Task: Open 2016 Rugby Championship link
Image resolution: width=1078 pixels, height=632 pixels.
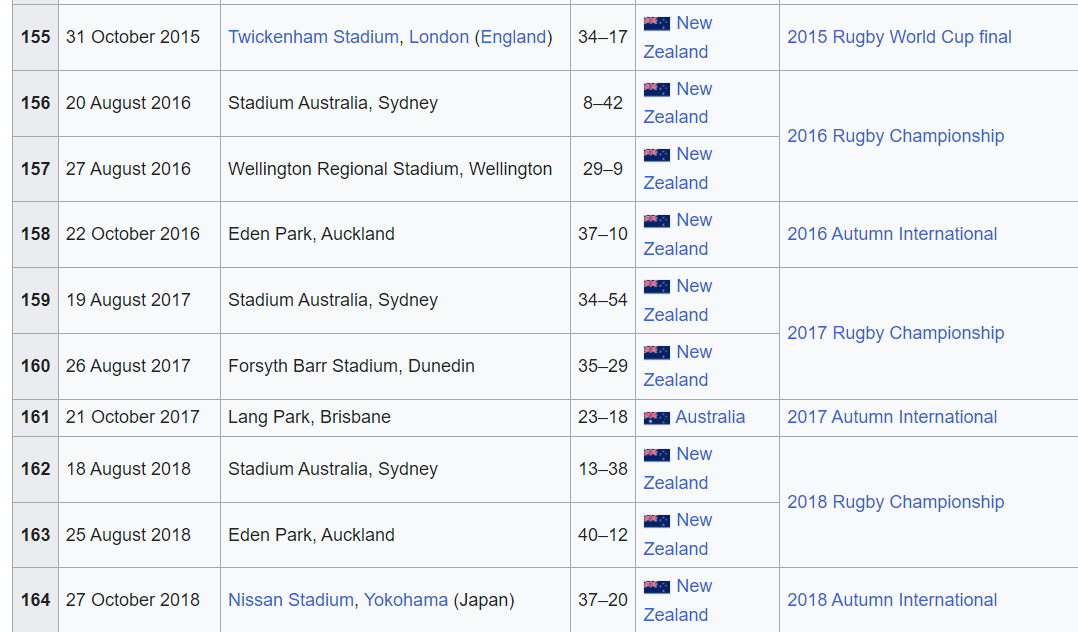Action: click(895, 136)
